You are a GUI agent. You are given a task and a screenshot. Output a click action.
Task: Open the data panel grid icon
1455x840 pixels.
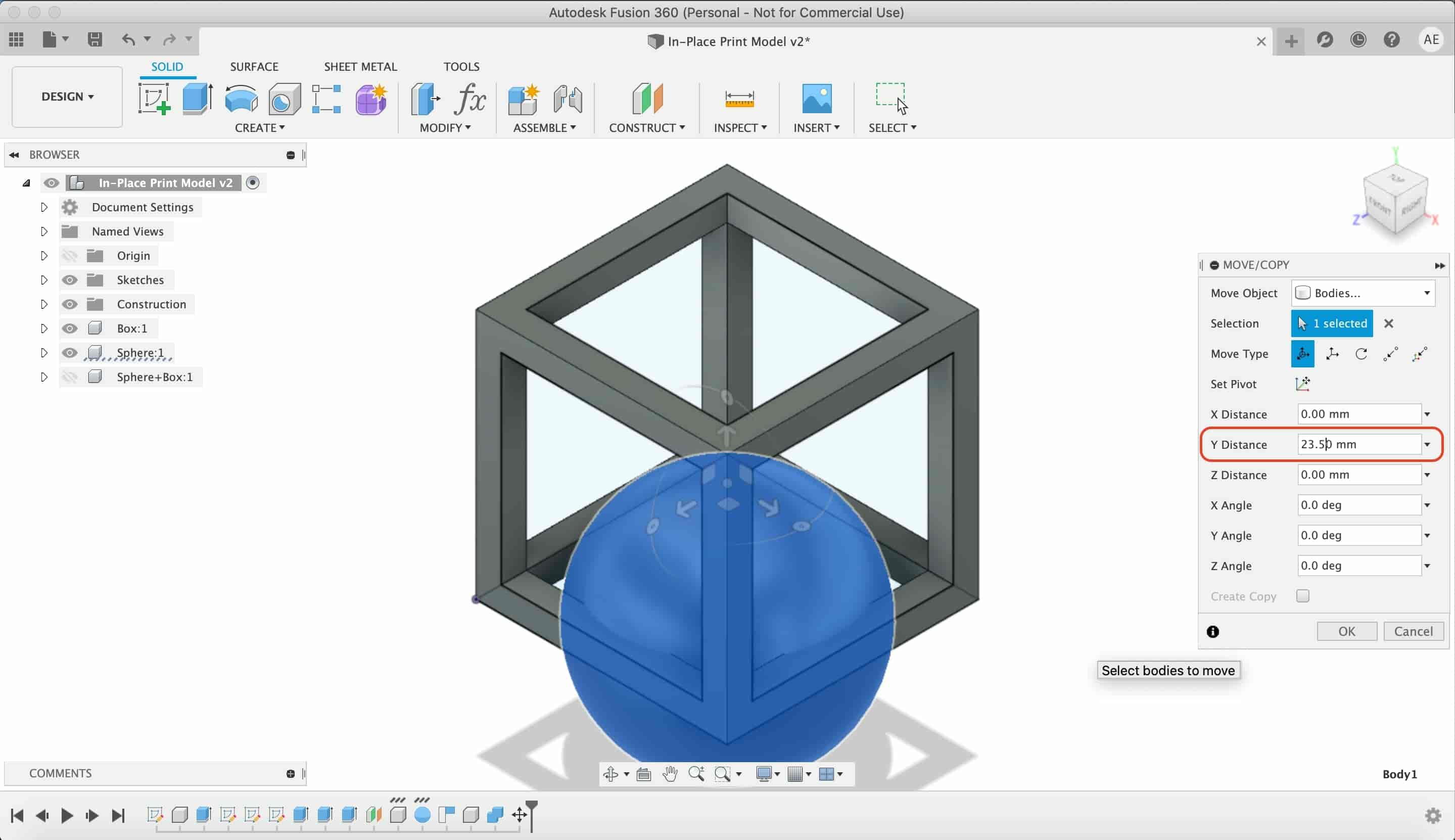click(x=16, y=39)
